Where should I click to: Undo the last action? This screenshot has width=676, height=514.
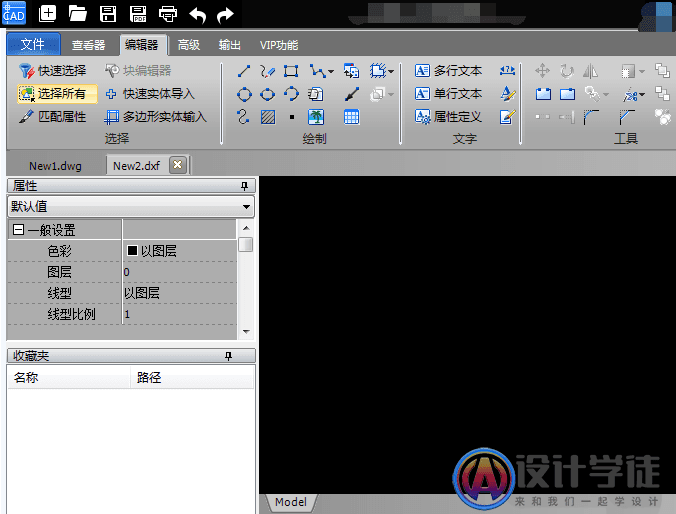(198, 15)
